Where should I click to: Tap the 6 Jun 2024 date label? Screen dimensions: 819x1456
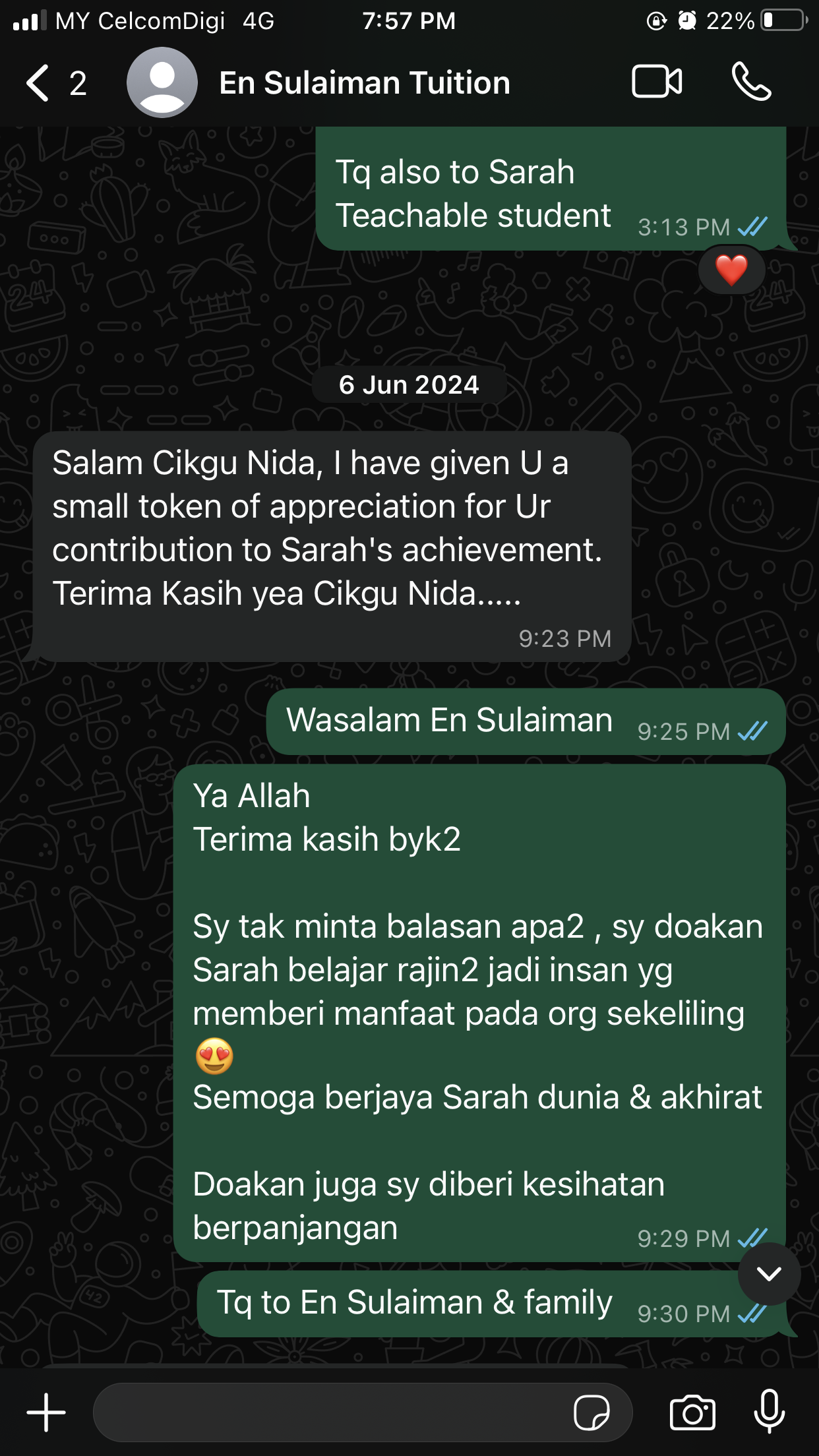(409, 384)
